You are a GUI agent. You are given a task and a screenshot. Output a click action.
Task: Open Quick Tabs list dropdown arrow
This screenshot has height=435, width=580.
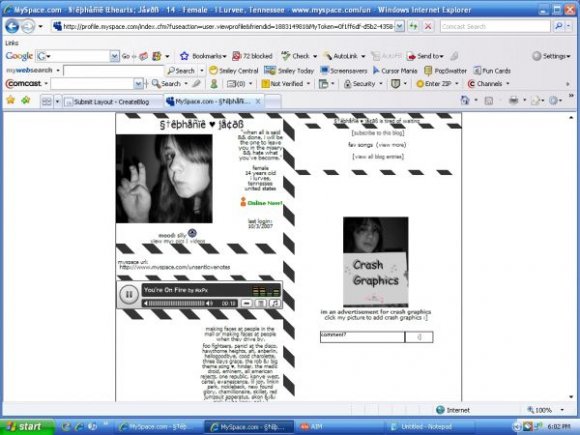[x=57, y=101]
